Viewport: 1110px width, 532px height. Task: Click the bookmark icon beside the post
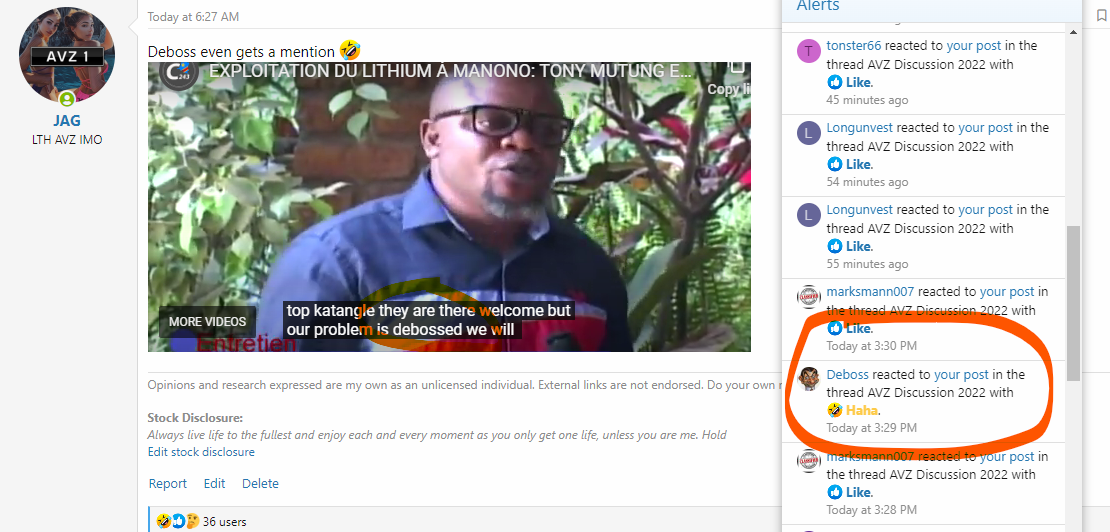[1101, 16]
